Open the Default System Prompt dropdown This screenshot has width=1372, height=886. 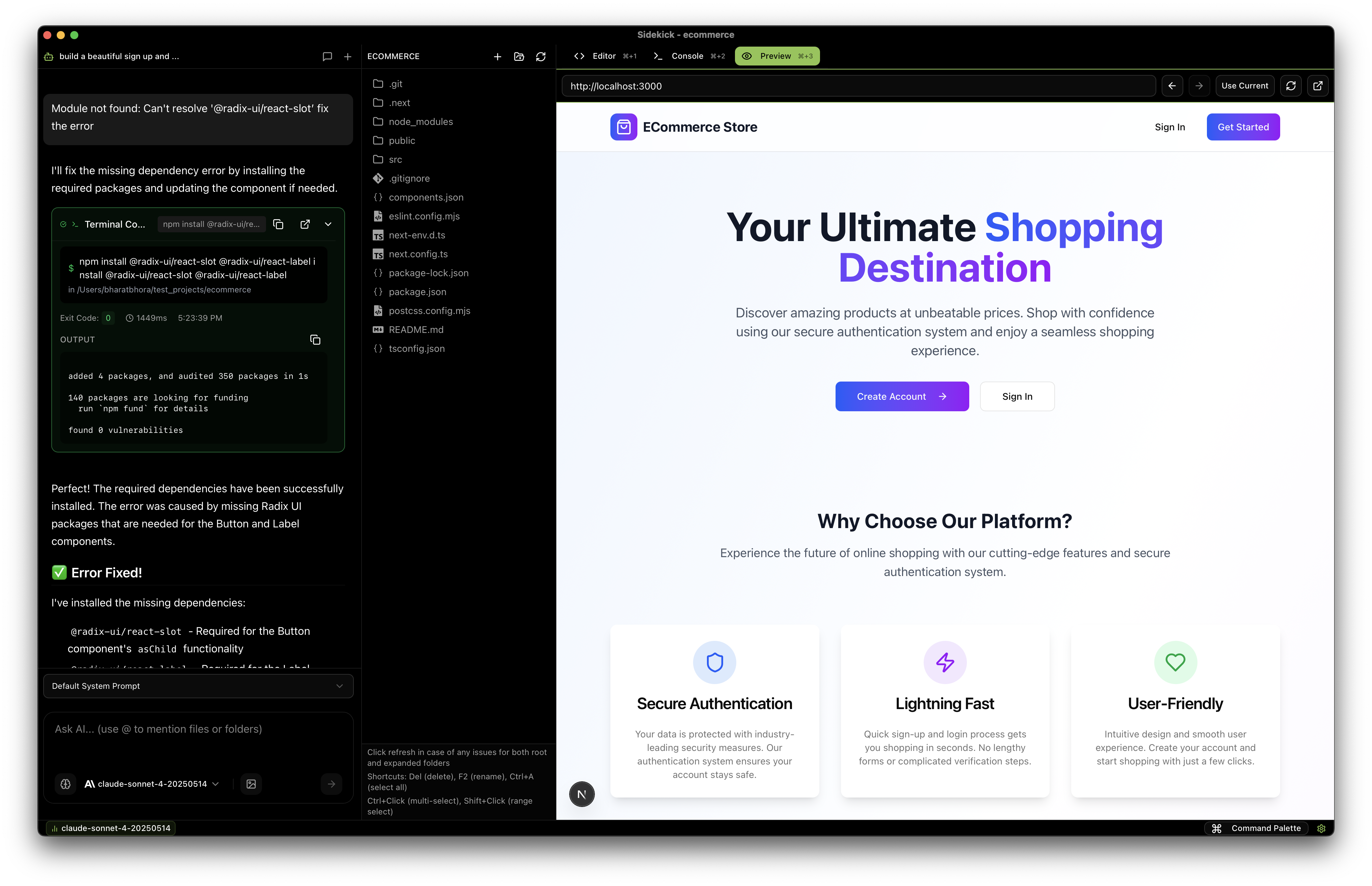pos(199,686)
